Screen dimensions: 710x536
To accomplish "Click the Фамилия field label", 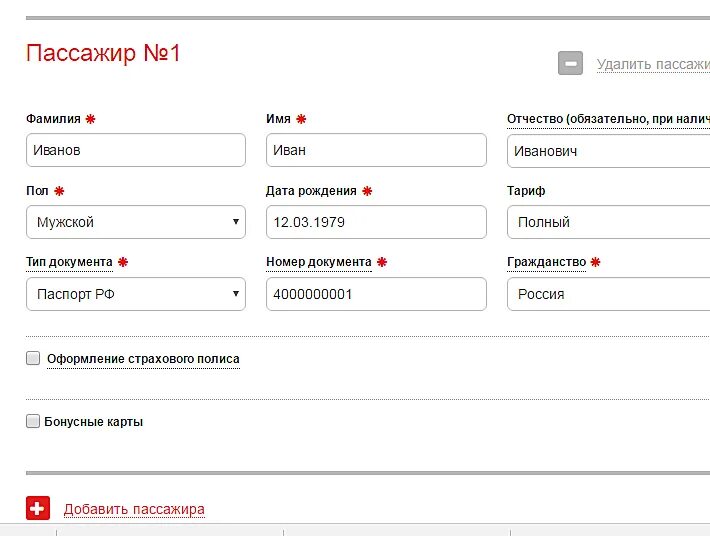I will click(53, 119).
